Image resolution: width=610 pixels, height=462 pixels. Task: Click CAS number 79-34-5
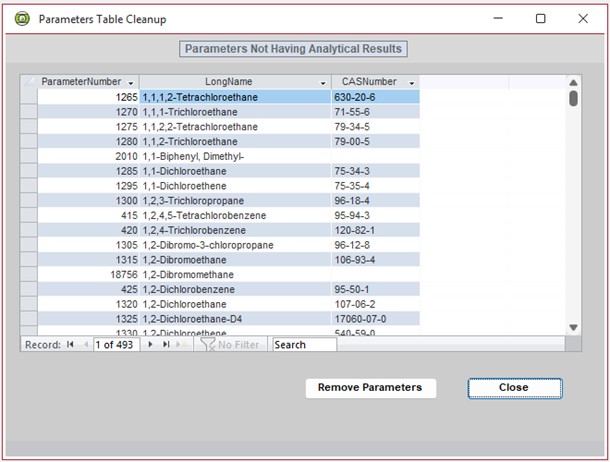(375, 127)
